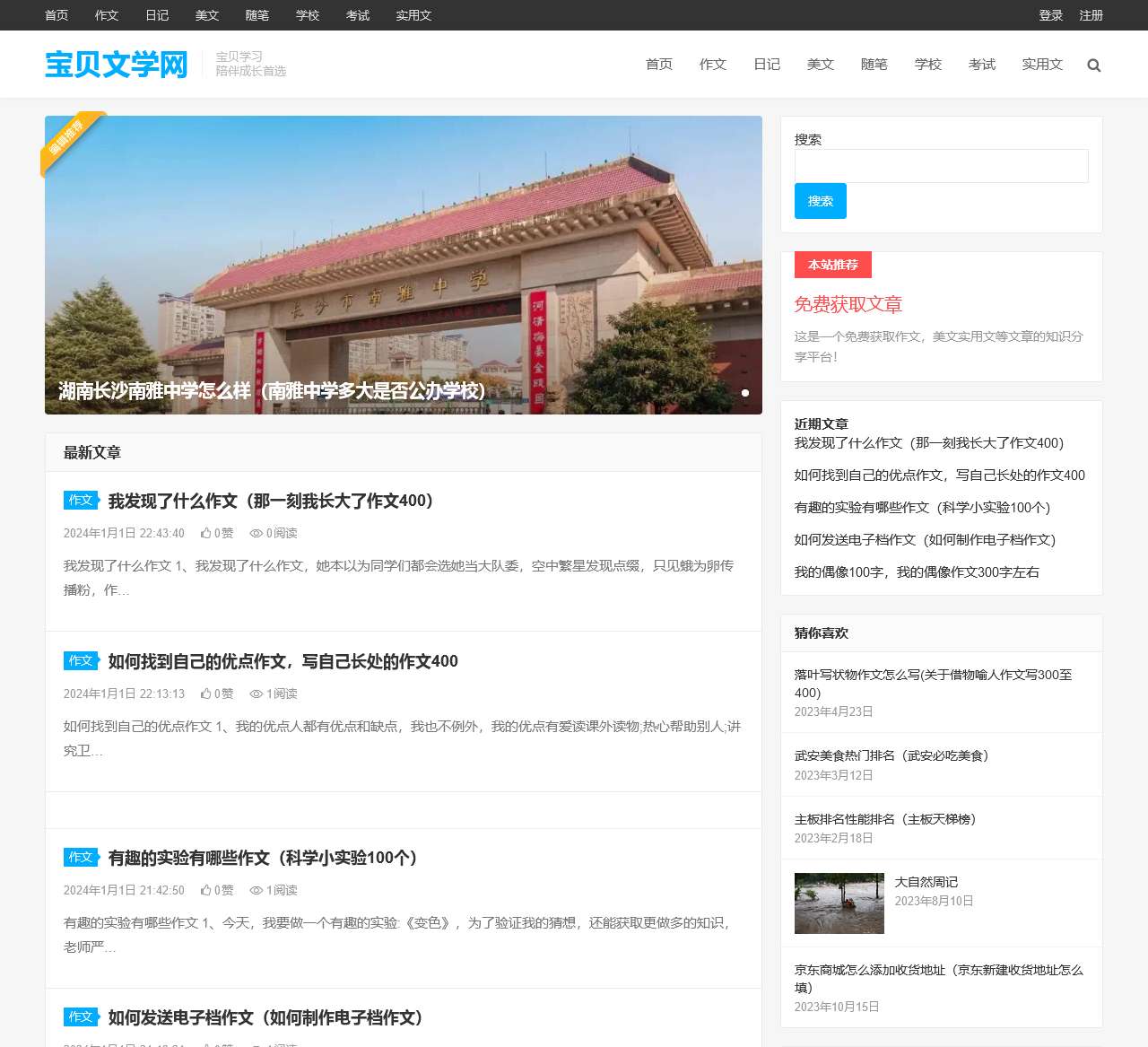Click the 宝贝文学网 site logo
This screenshot has height=1047, width=1148.
(117, 65)
